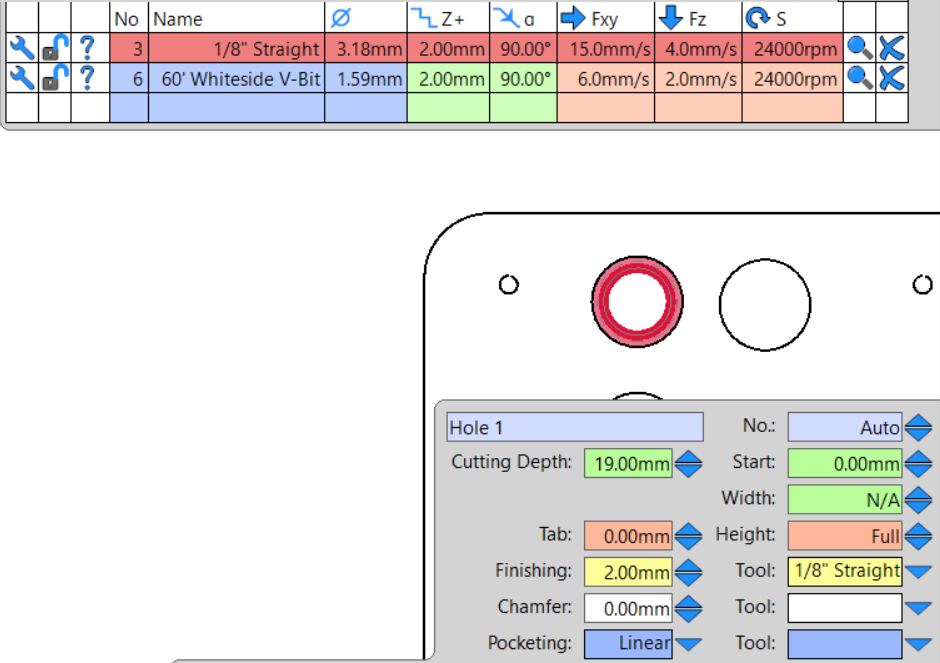Adjust the Finishing 2.00mm stepper
Screen dimensions: 940x663
click(x=688, y=572)
